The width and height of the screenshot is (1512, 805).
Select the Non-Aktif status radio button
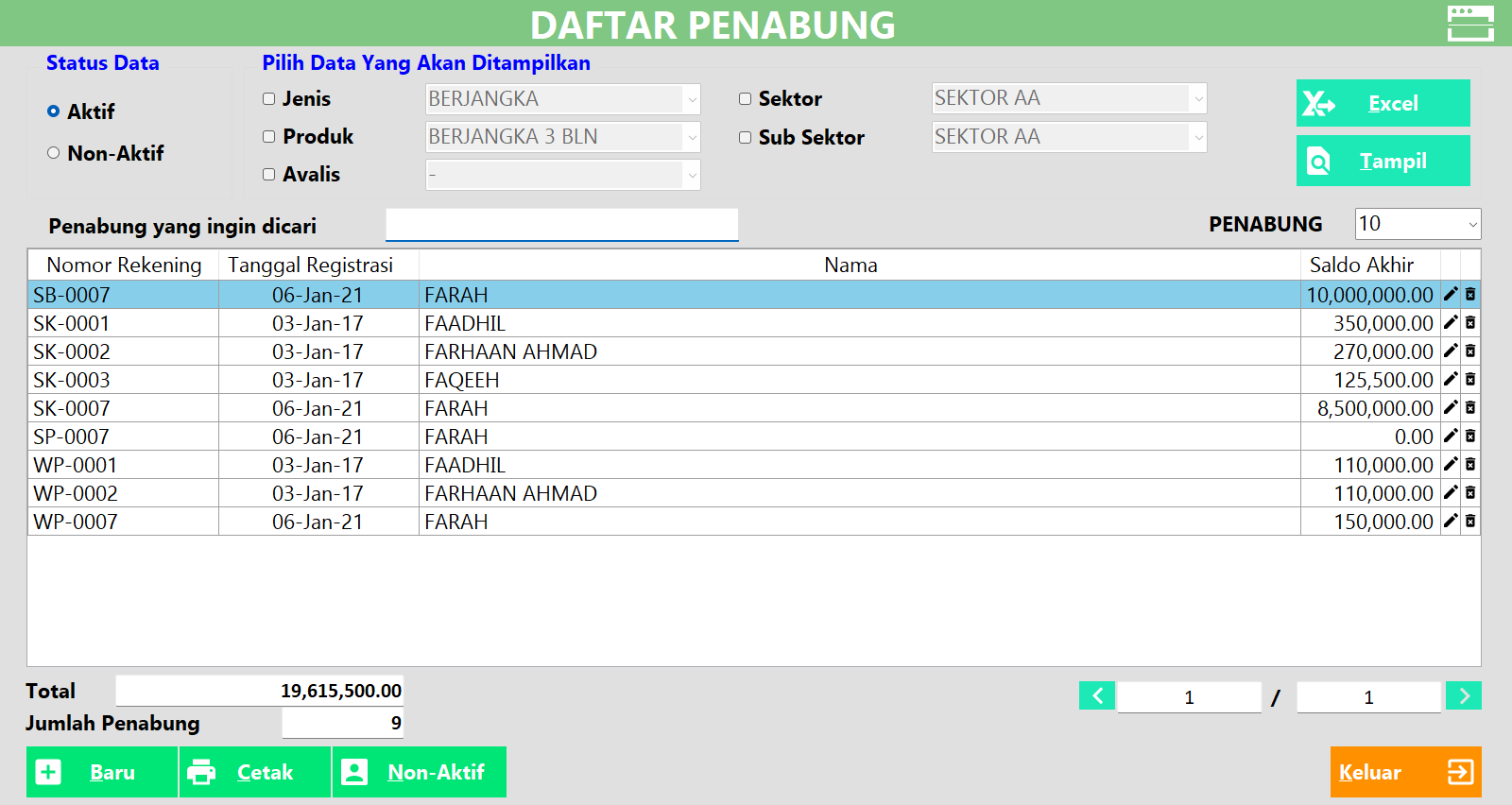point(54,153)
